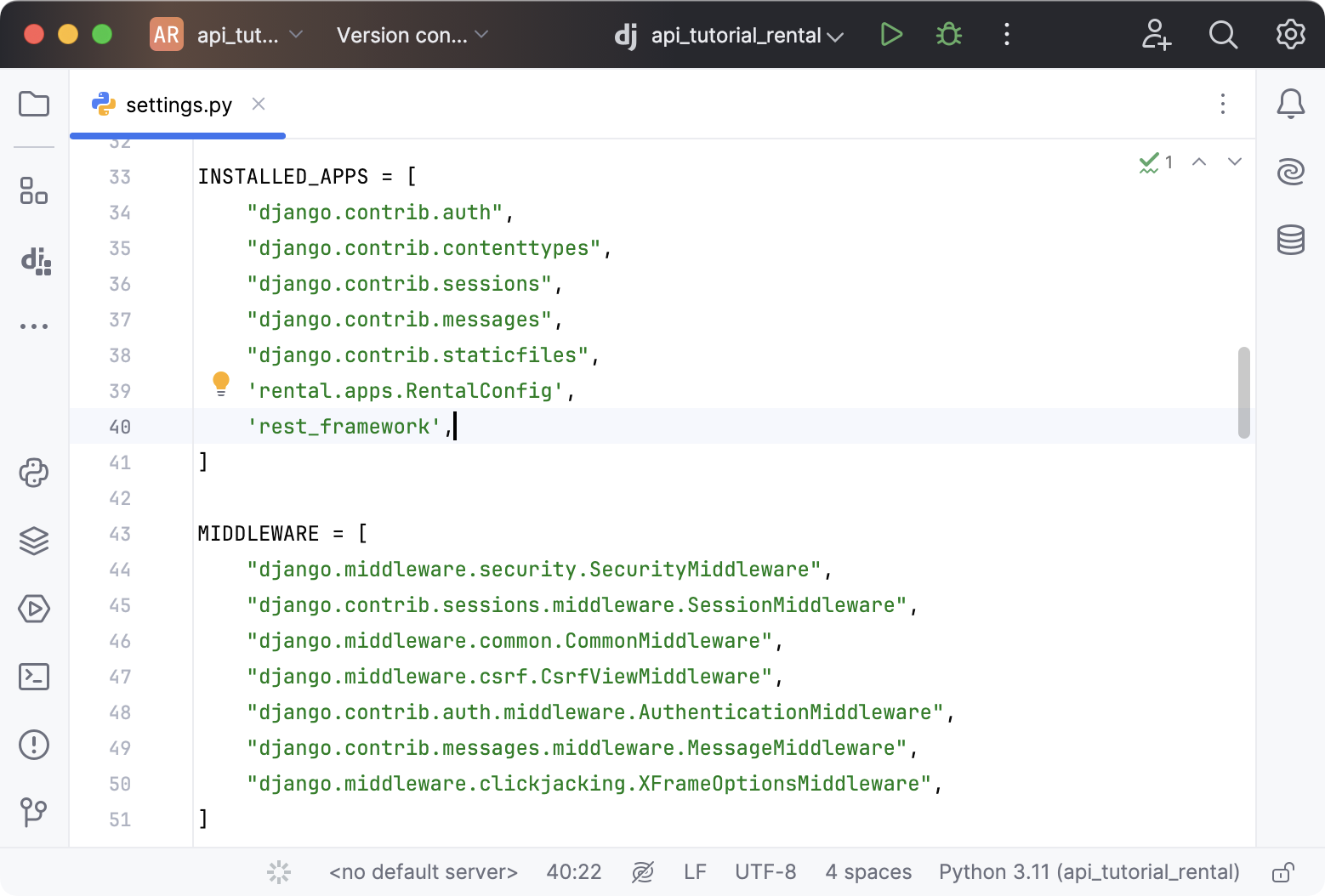
Task: Open the editor options kebab menu
Action: 1222,104
